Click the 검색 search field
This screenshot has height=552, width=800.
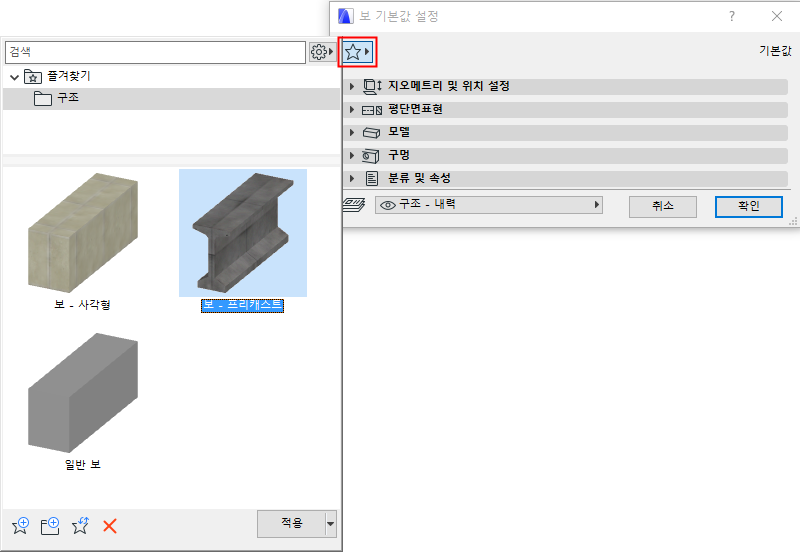pos(155,52)
